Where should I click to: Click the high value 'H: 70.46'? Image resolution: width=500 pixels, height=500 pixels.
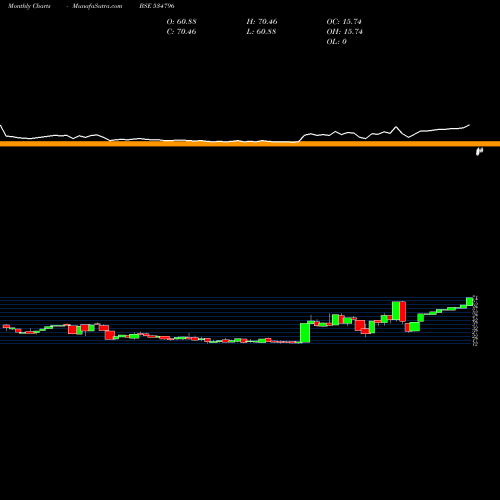(262, 22)
